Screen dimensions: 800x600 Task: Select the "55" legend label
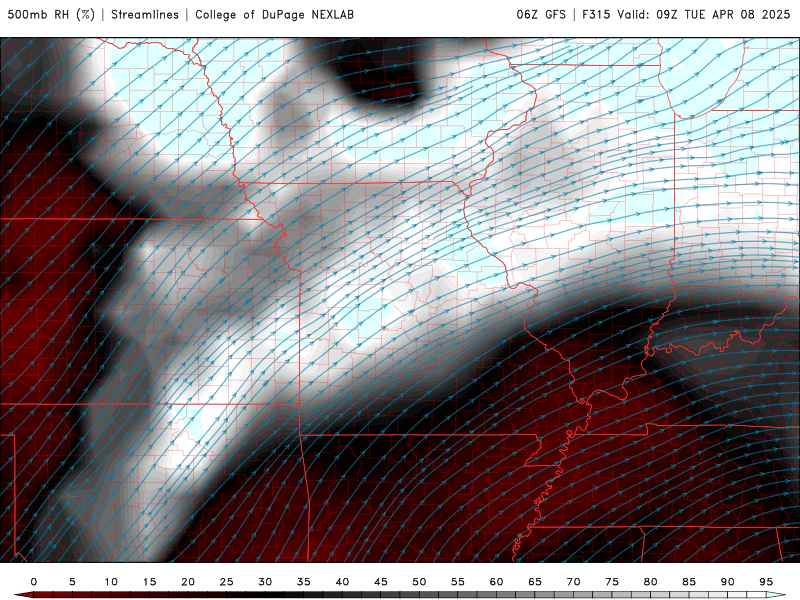coord(458,582)
